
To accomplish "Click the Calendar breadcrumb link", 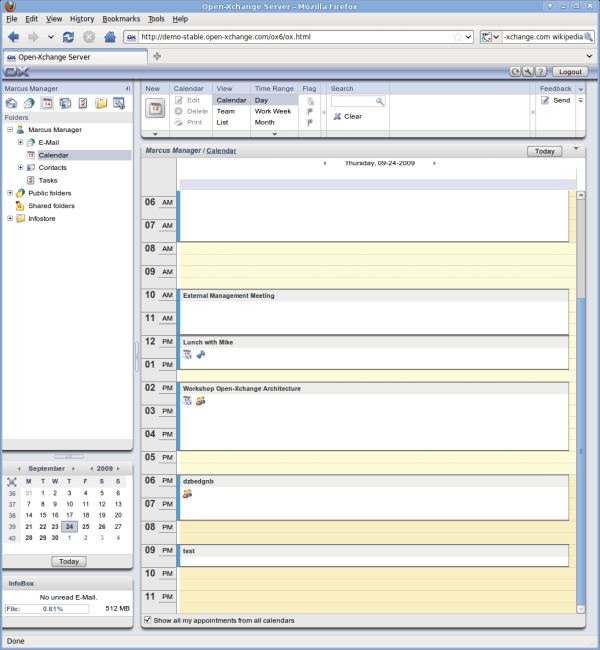I will [x=221, y=151].
